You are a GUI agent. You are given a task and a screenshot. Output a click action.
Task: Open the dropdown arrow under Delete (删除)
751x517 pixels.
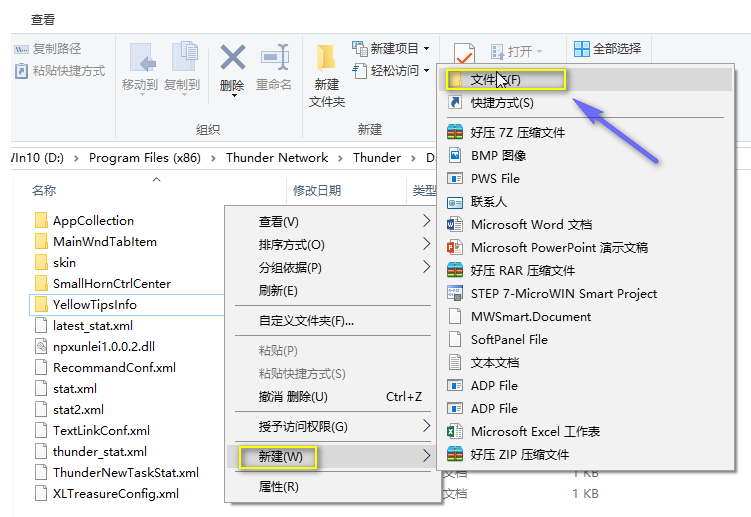point(234,95)
